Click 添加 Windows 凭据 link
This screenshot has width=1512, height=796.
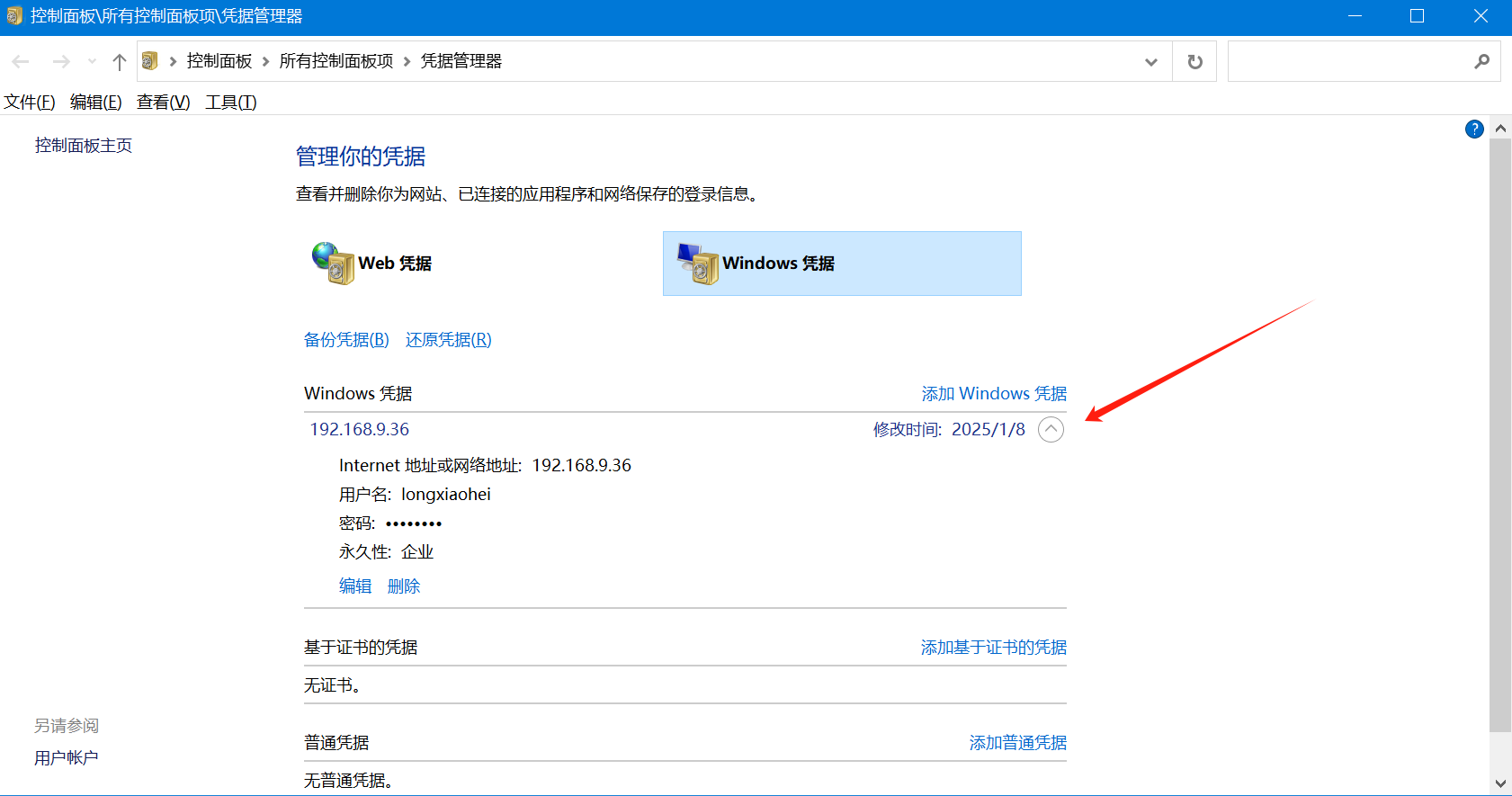[994, 394]
